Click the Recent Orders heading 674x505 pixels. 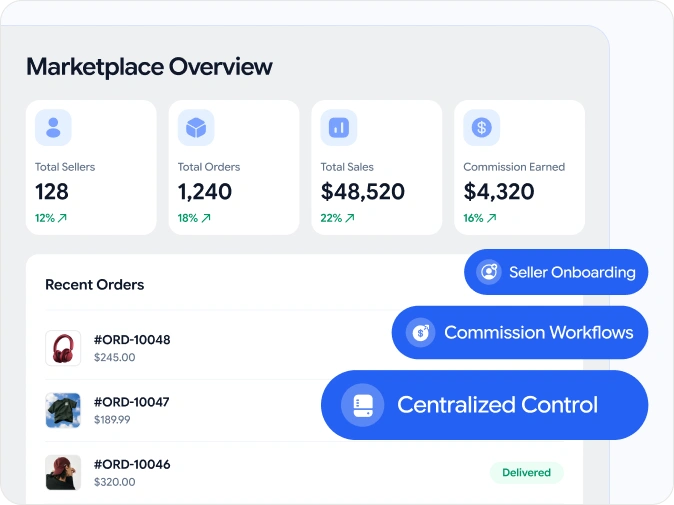point(95,285)
